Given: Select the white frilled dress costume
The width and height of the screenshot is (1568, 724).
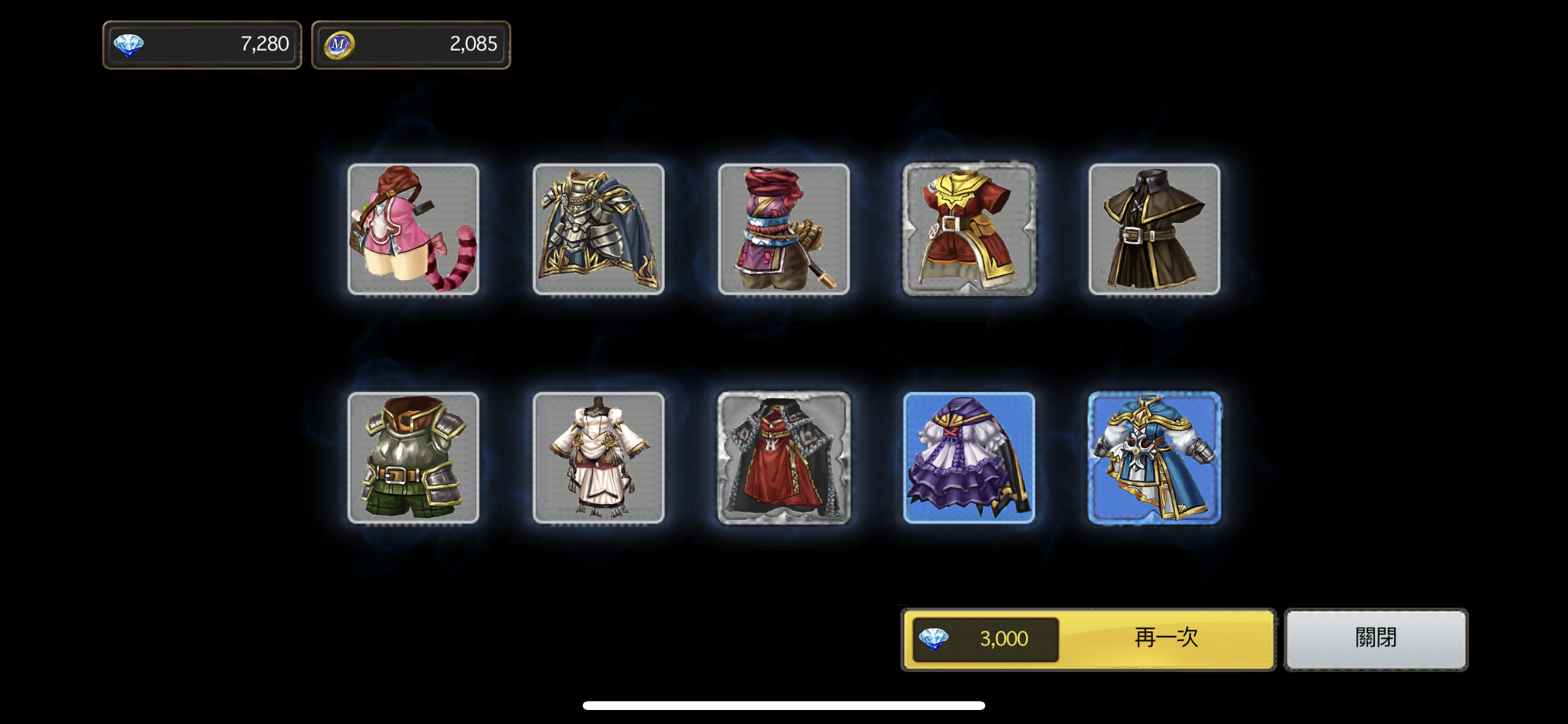Looking at the screenshot, I should pos(598,458).
